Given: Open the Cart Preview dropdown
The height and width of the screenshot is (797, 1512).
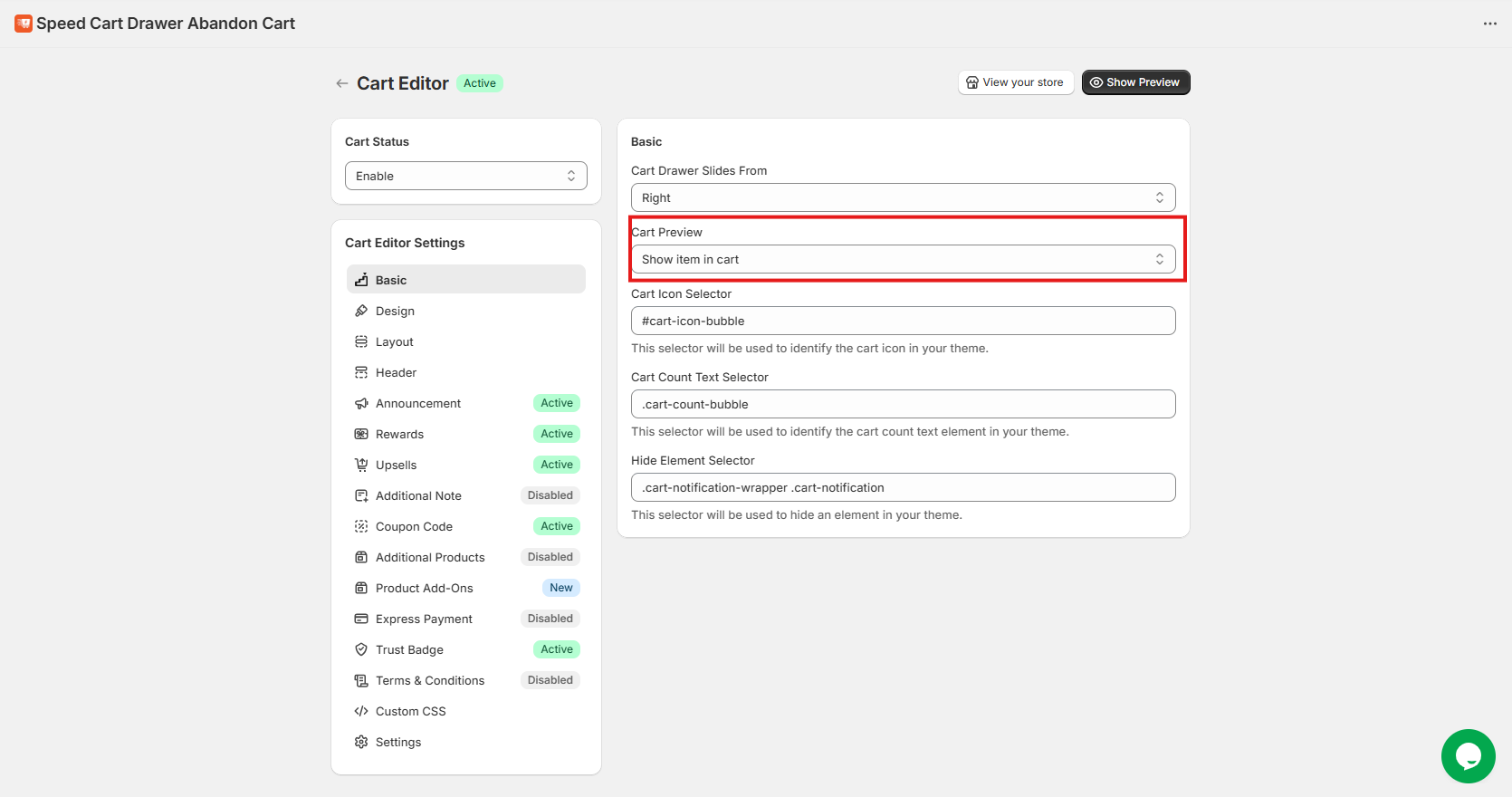Looking at the screenshot, I should [x=903, y=259].
